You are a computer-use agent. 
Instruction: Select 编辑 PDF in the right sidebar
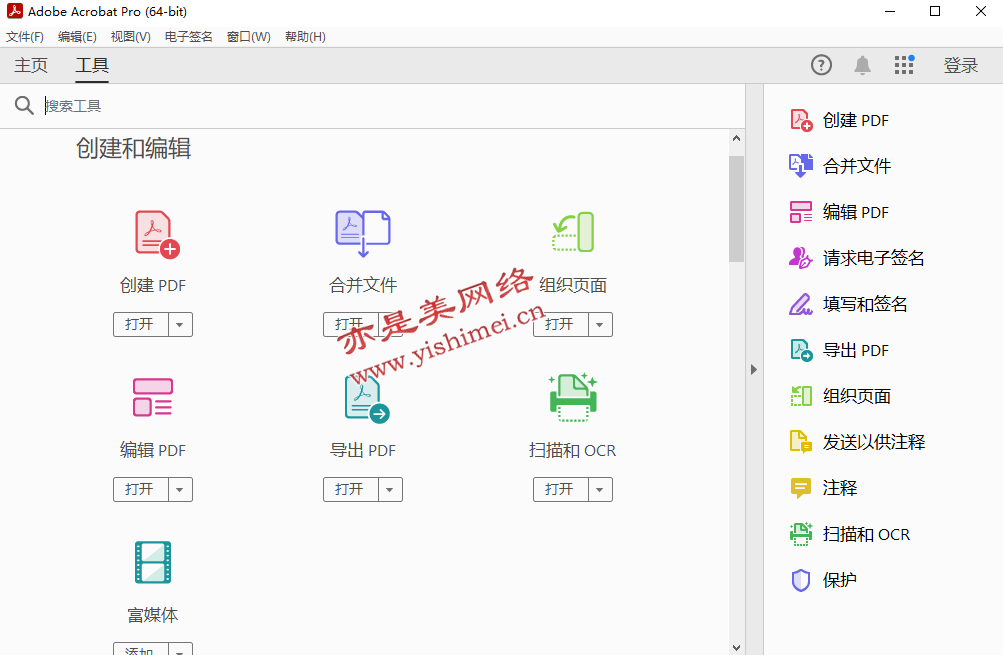(x=839, y=212)
